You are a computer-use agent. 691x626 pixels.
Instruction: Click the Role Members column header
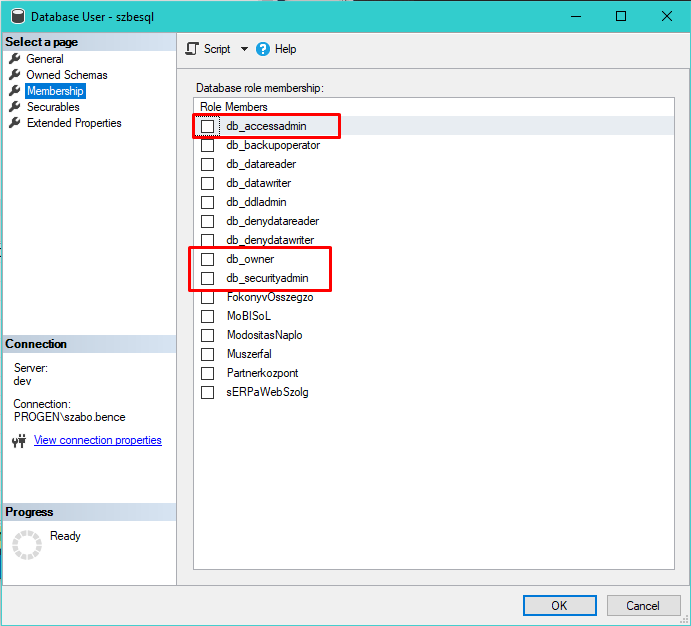(x=234, y=107)
